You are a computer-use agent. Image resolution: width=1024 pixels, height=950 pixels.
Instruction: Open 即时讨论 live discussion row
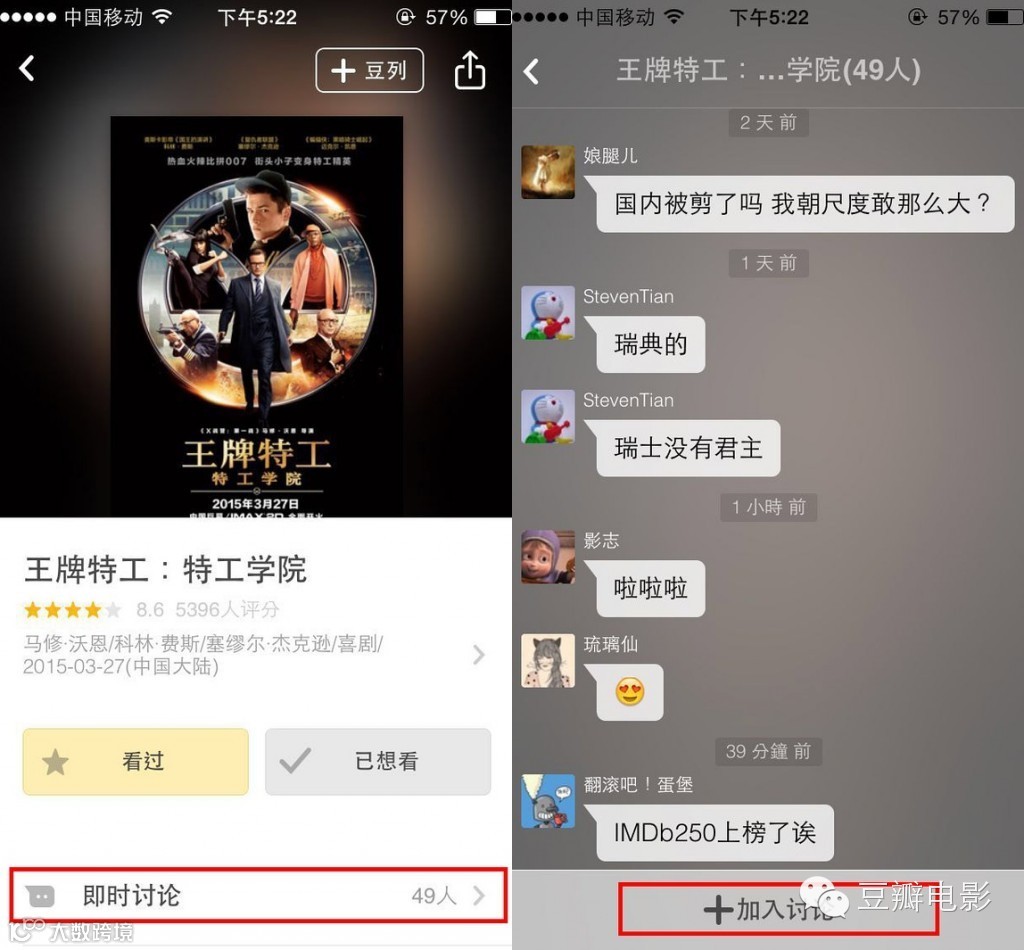coord(259,895)
